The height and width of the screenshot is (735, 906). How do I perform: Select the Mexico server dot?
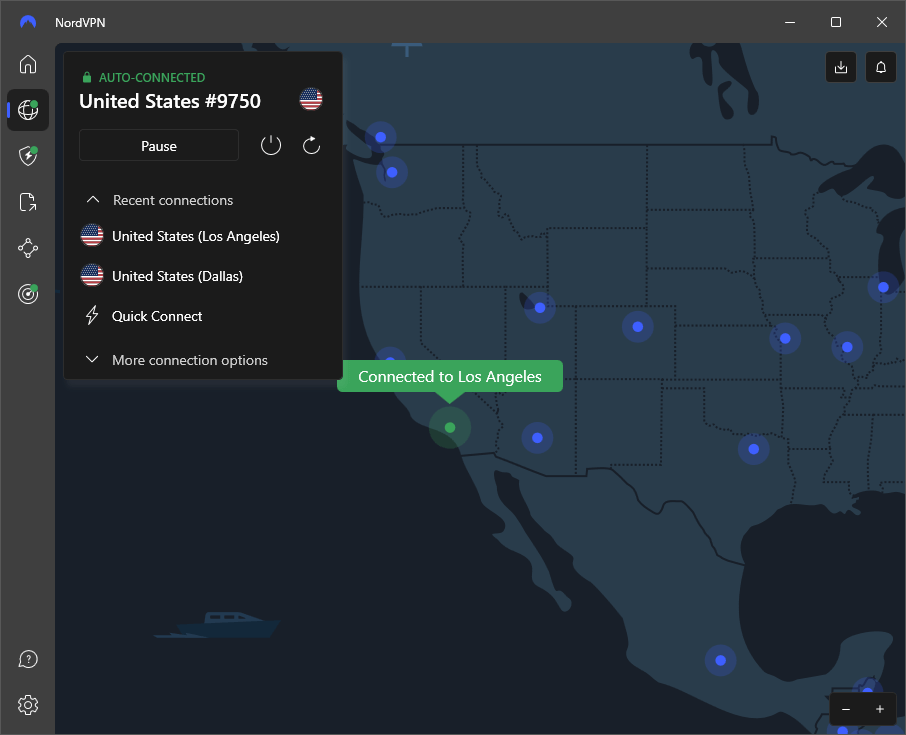pos(721,660)
